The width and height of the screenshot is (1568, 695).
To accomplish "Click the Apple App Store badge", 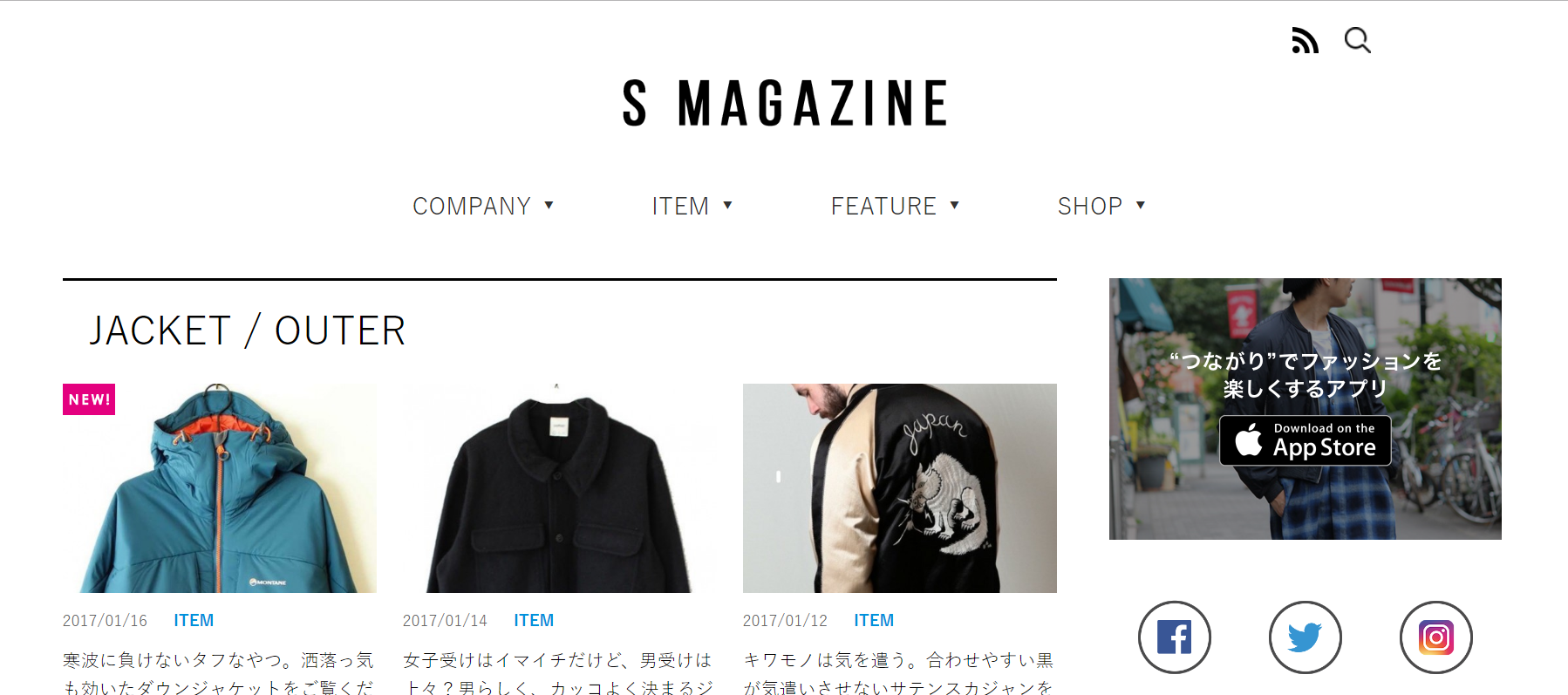I will click(1305, 440).
